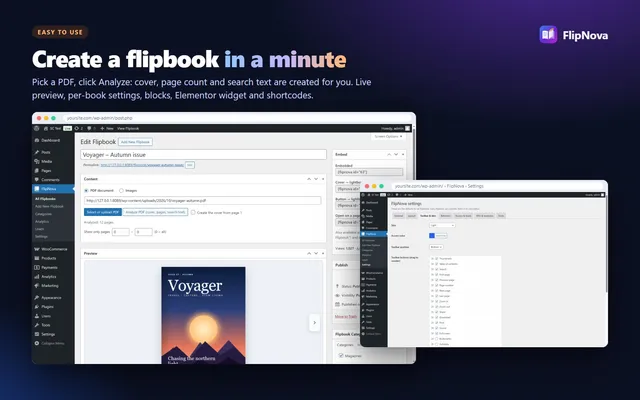
Task: Open All Flipbooks submenu item
Action: [45, 199]
